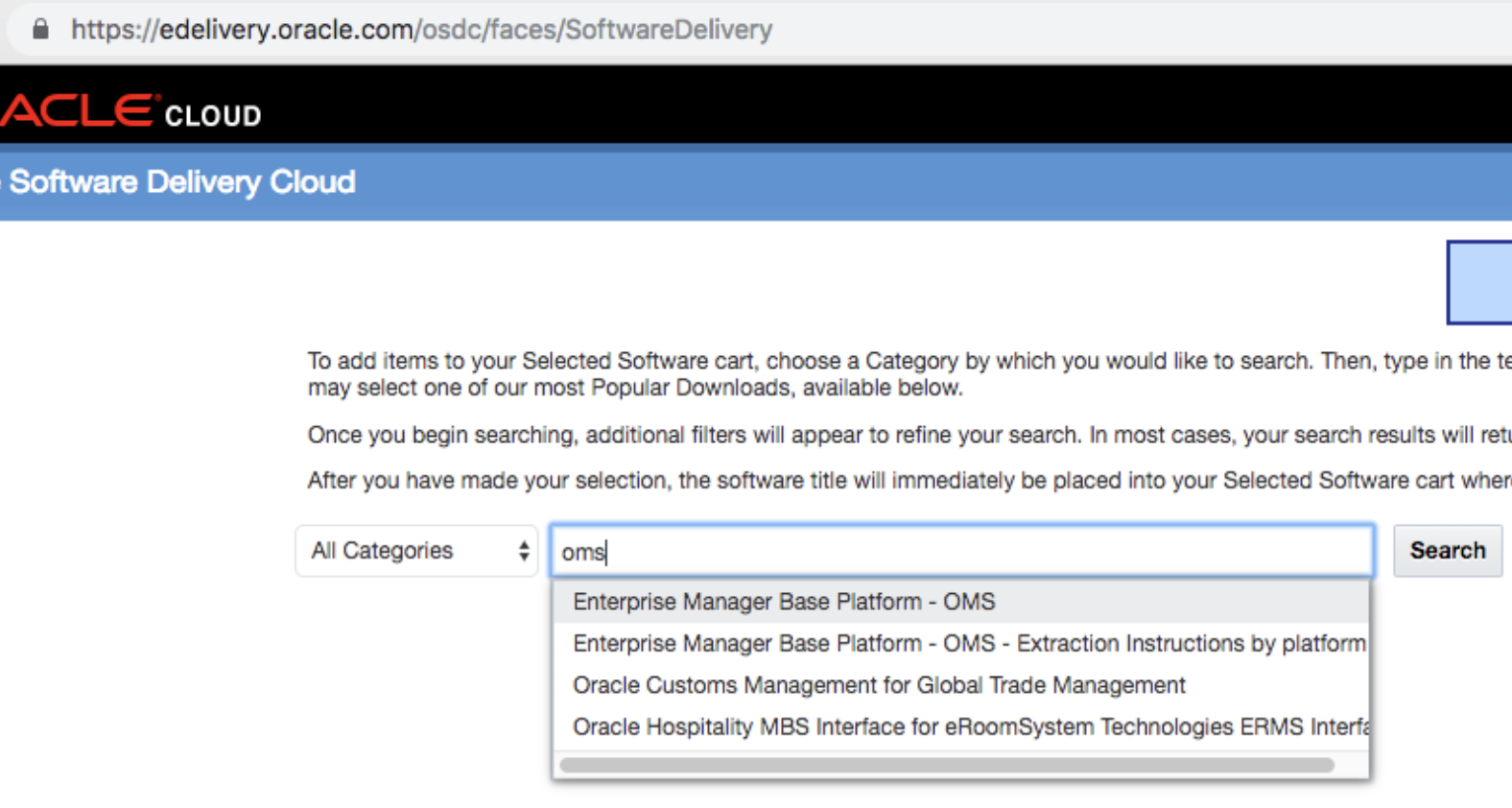
Task: Click the lock icon in address bar
Action: (40, 29)
